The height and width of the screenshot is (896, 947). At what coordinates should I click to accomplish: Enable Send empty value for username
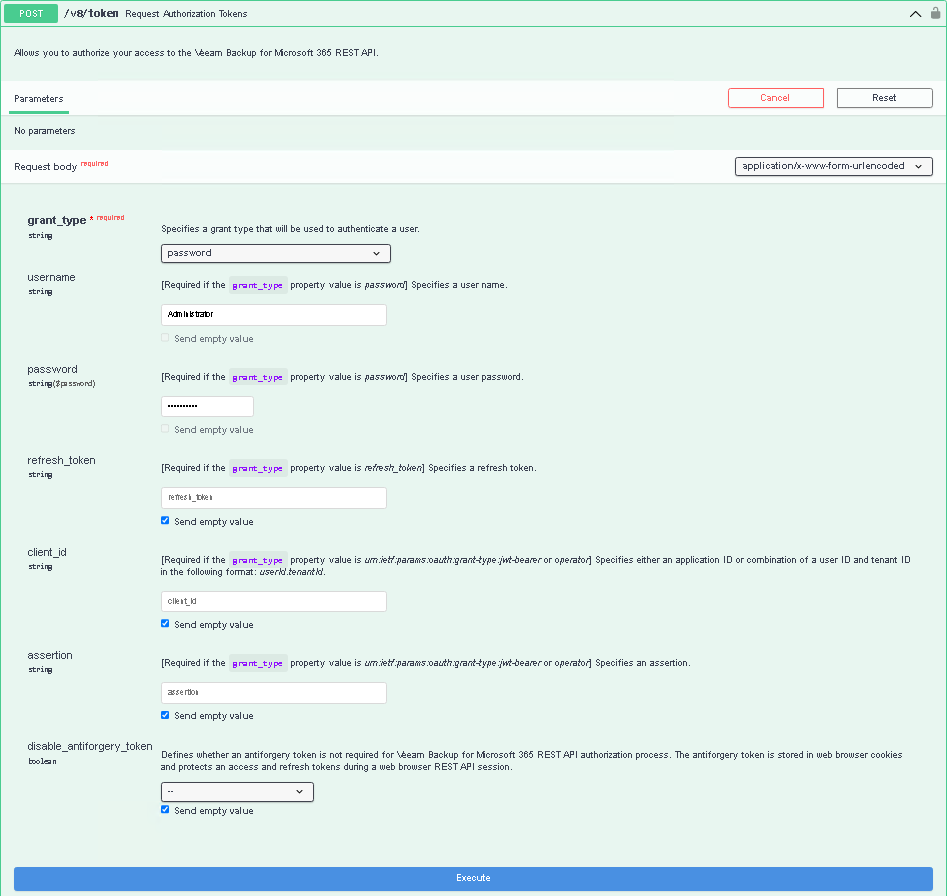pyautogui.click(x=165, y=337)
